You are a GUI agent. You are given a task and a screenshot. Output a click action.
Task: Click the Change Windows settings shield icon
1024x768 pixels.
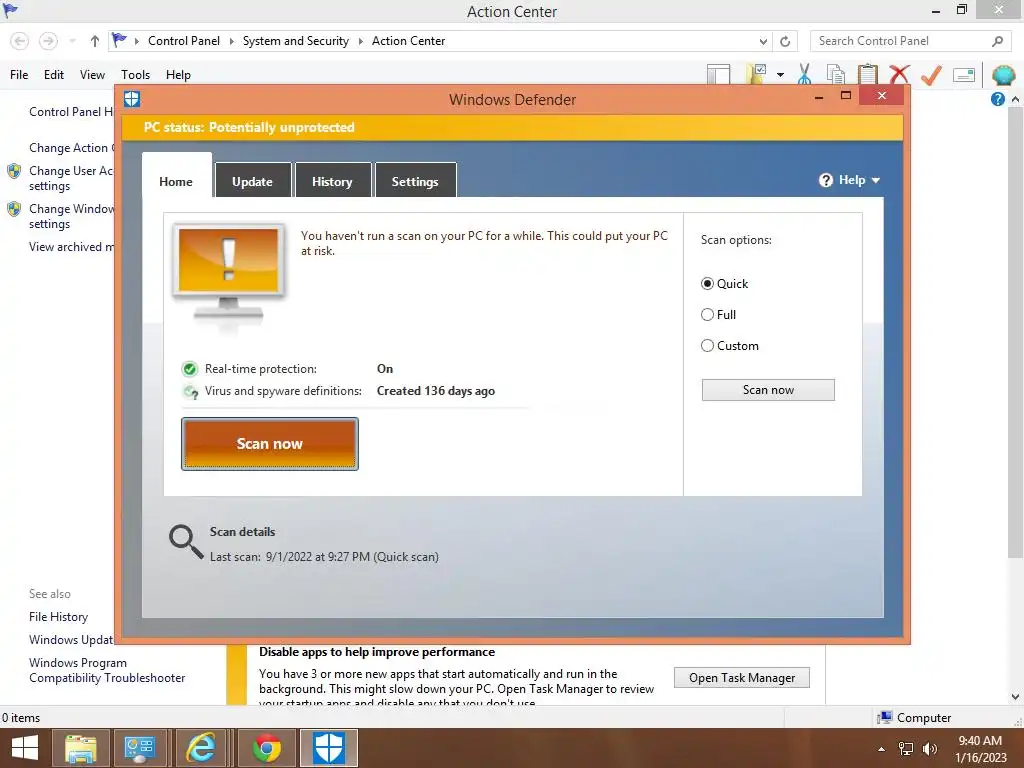click(14, 210)
